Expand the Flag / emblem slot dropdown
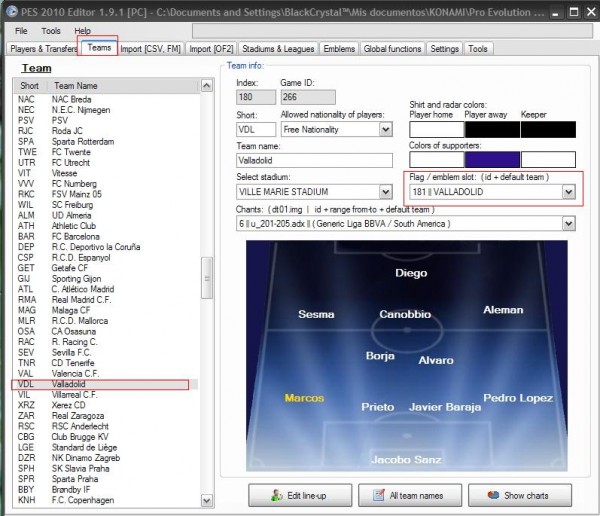The width and height of the screenshot is (600, 516). coord(569,192)
